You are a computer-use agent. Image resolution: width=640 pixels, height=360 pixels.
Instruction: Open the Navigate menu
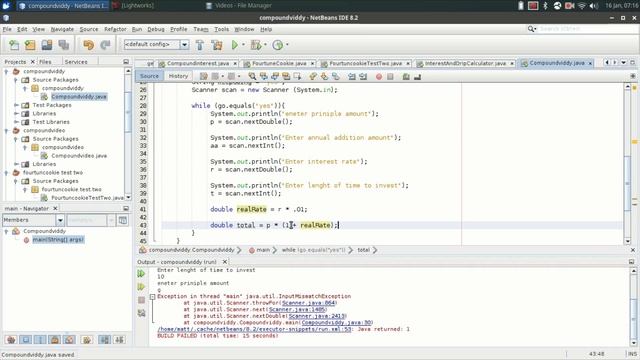(62, 29)
